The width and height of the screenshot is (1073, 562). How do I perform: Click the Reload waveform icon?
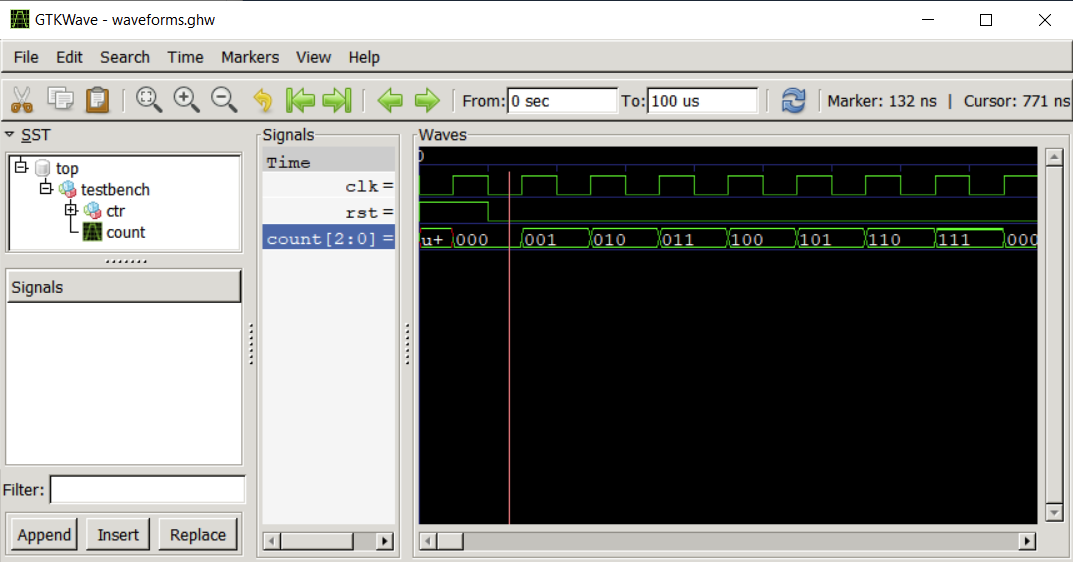(793, 100)
